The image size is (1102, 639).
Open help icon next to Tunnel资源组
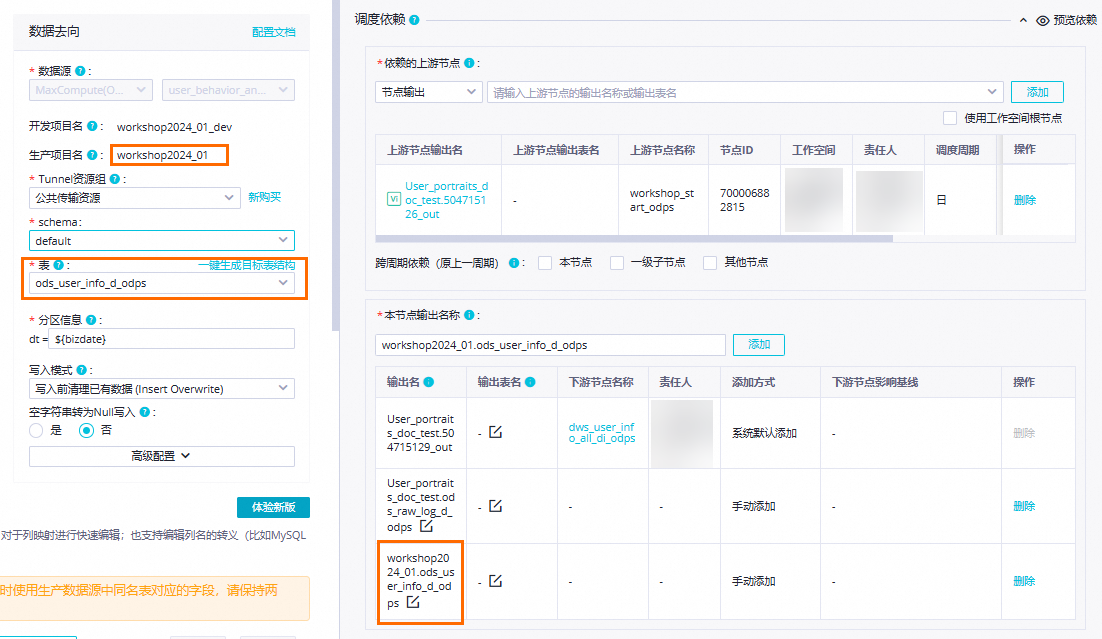(x=115, y=179)
